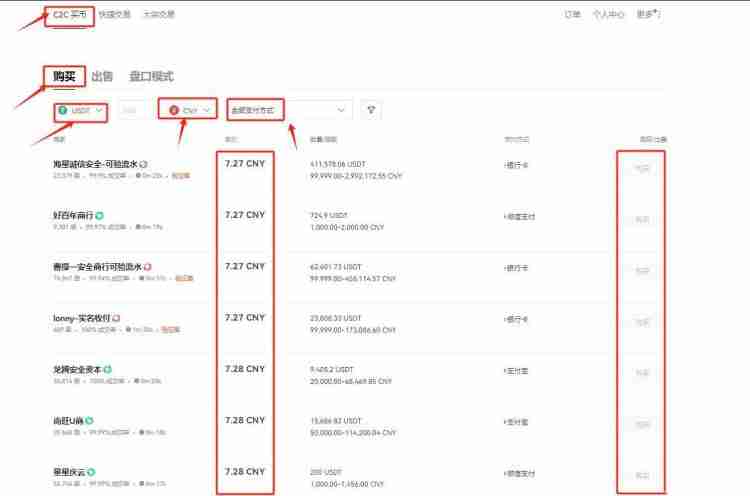
Task: Click the badge icon beside 尚旺U商
Action: (88, 420)
